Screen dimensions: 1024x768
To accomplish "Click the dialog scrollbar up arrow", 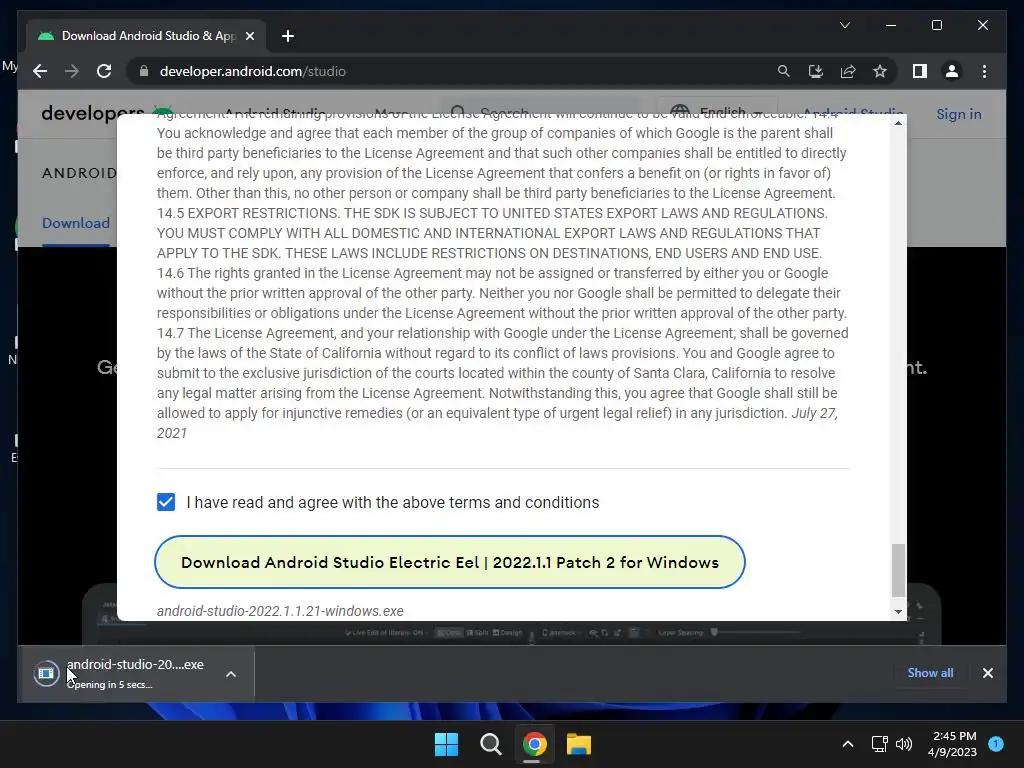I will (899, 123).
